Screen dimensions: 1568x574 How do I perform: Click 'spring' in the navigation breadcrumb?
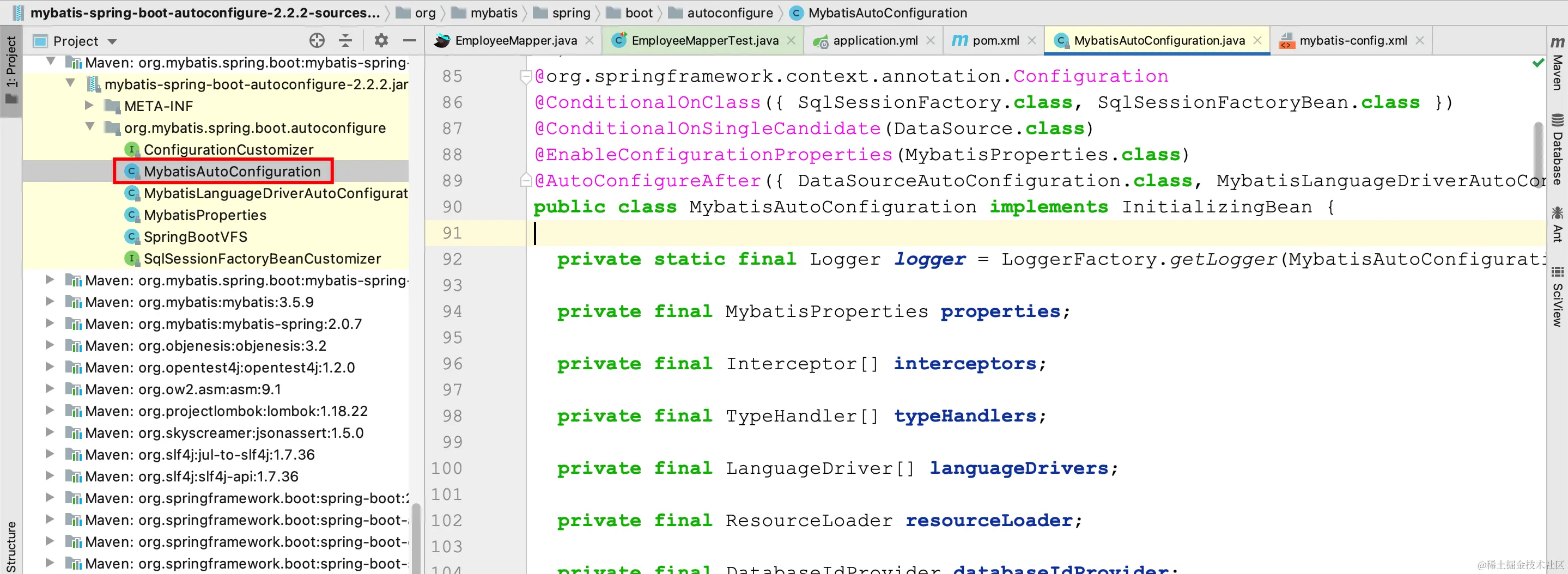(571, 13)
